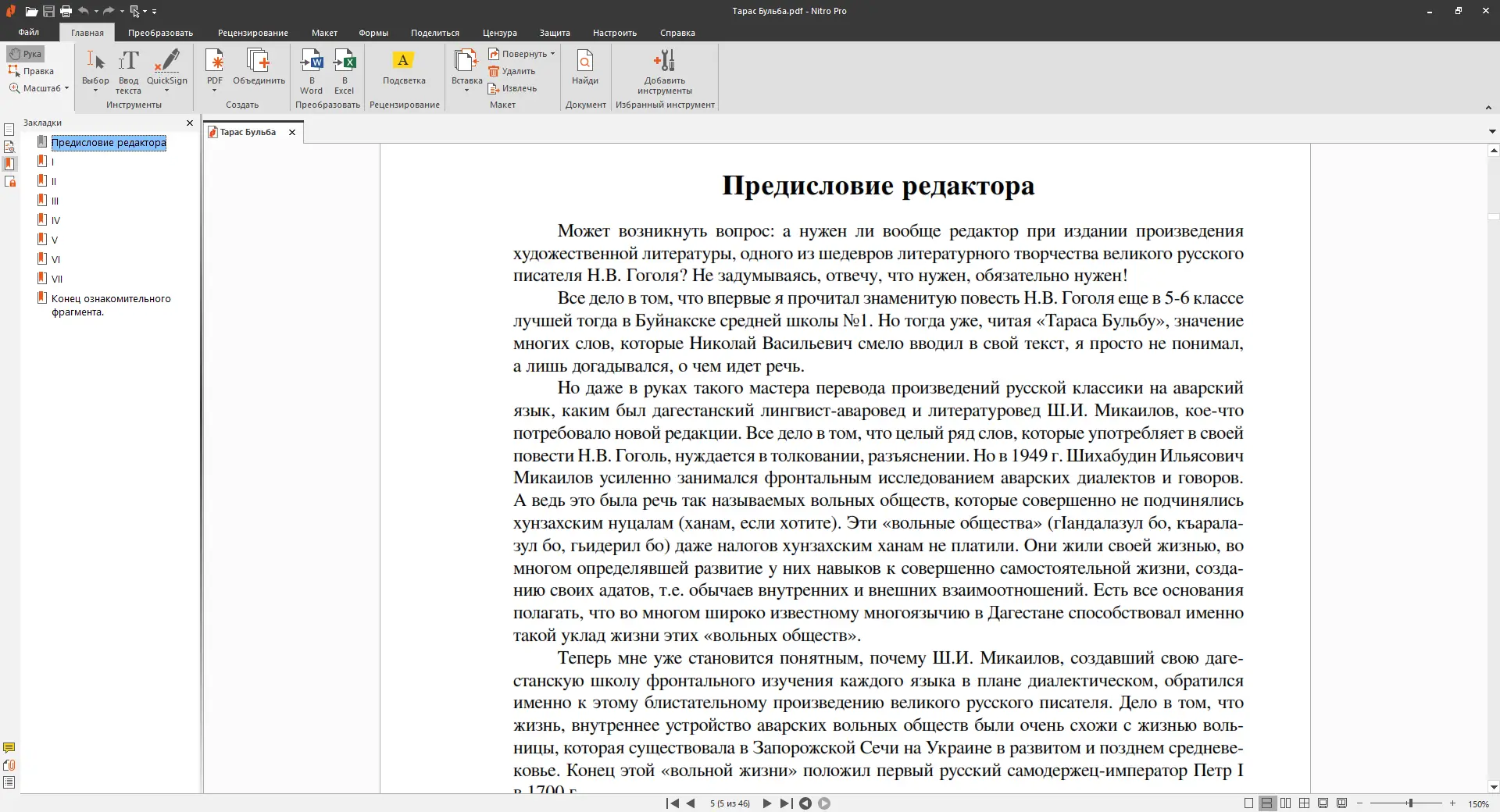Switch to the Рецензирование ribbon tab
The width and height of the screenshot is (1500, 812).
point(252,33)
